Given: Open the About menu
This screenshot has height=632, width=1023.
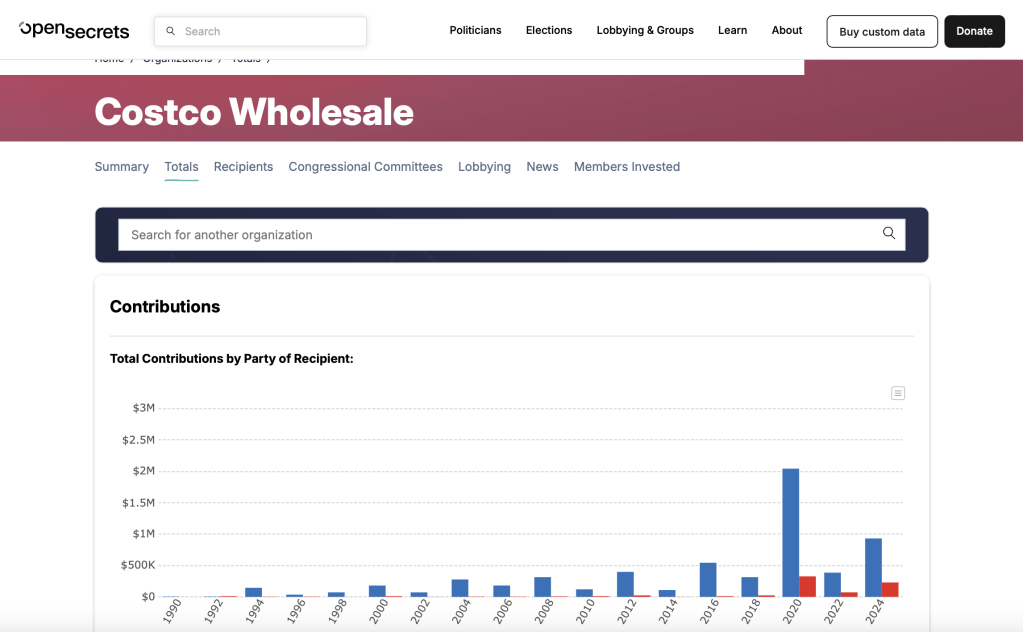Looking at the screenshot, I should point(787,31).
